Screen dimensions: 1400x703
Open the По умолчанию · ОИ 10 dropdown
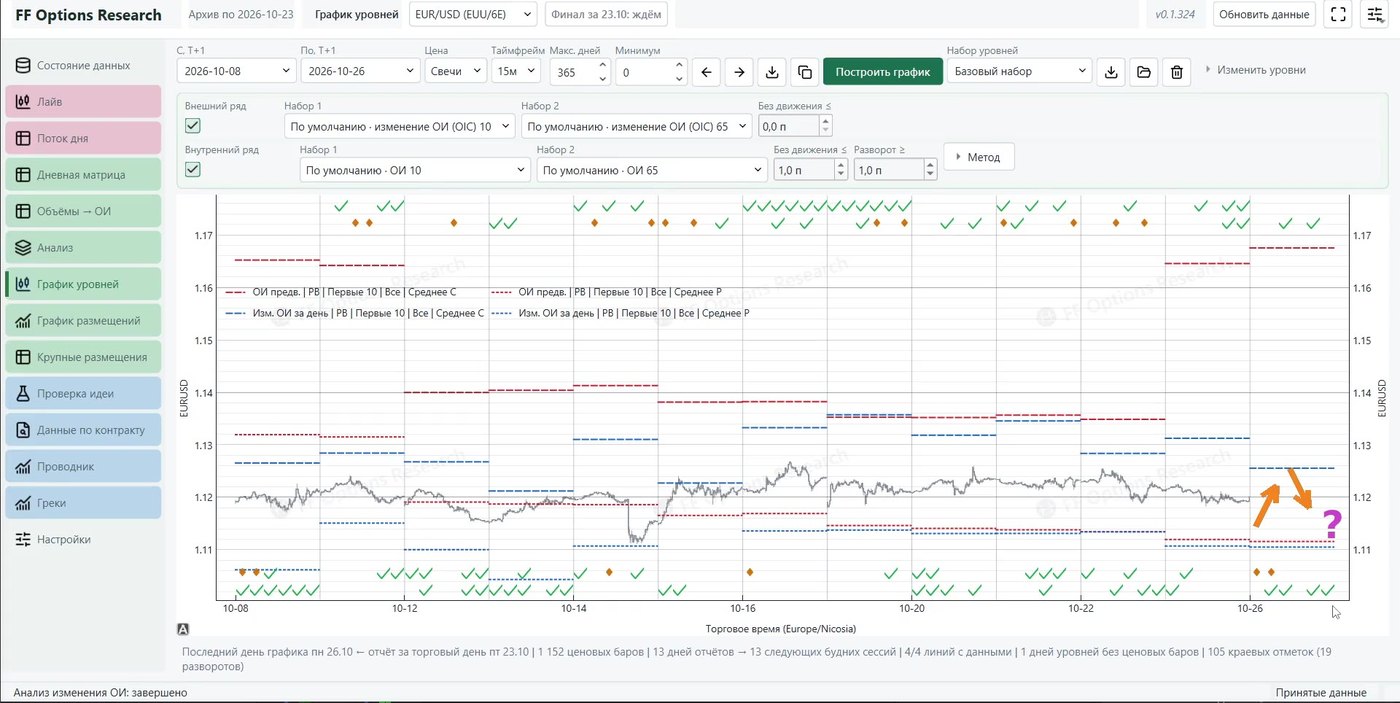tap(415, 170)
